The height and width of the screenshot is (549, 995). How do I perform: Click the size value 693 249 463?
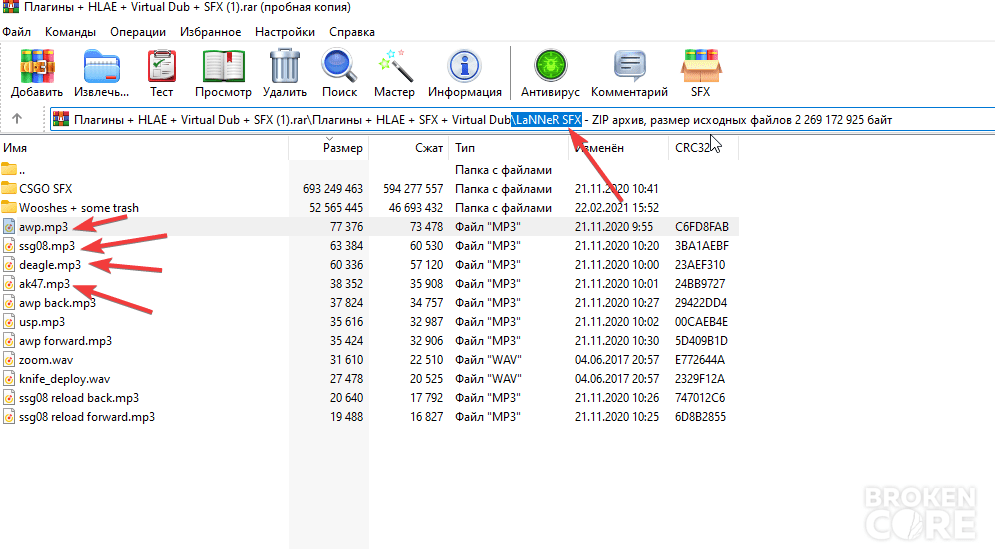tap(333, 189)
